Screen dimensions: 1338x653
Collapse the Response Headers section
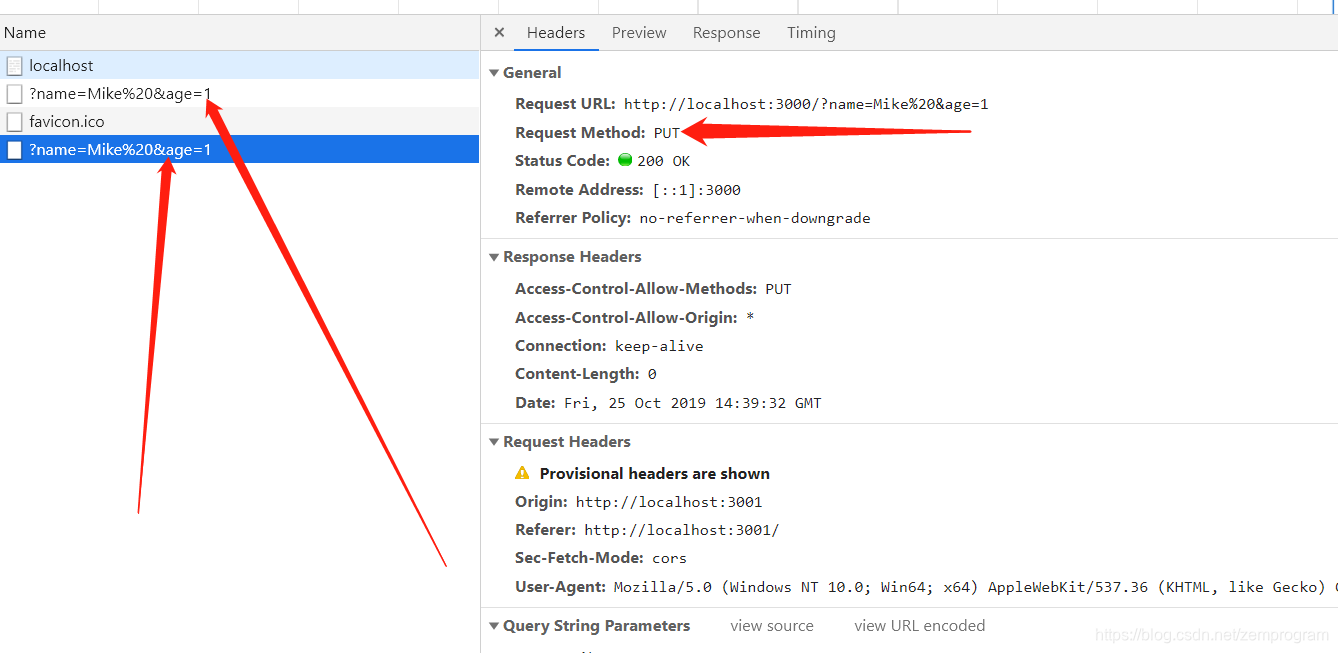pos(494,257)
